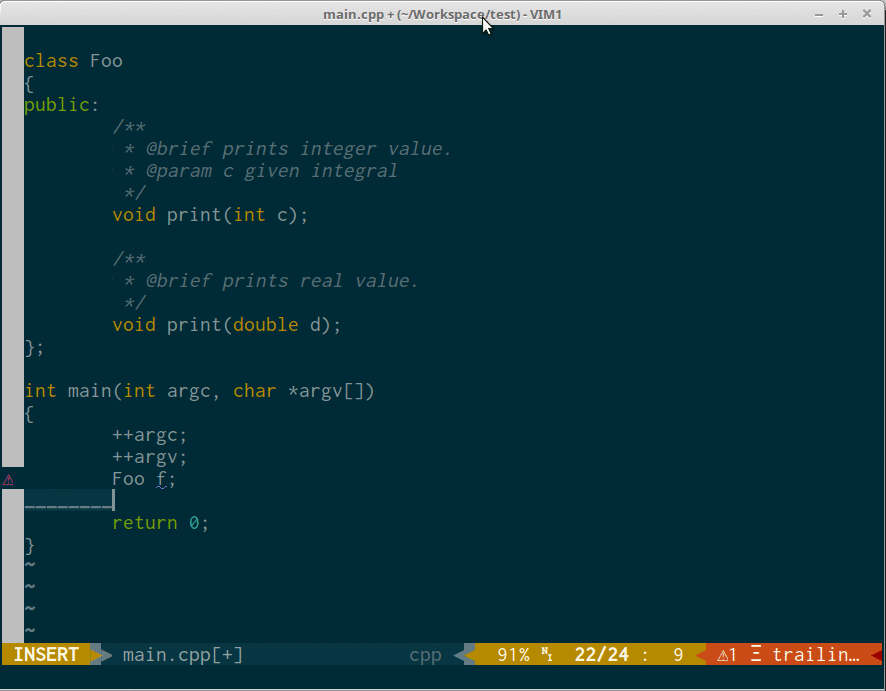Click the warning sign in the gutter
This screenshot has width=886, height=691.
(8, 480)
